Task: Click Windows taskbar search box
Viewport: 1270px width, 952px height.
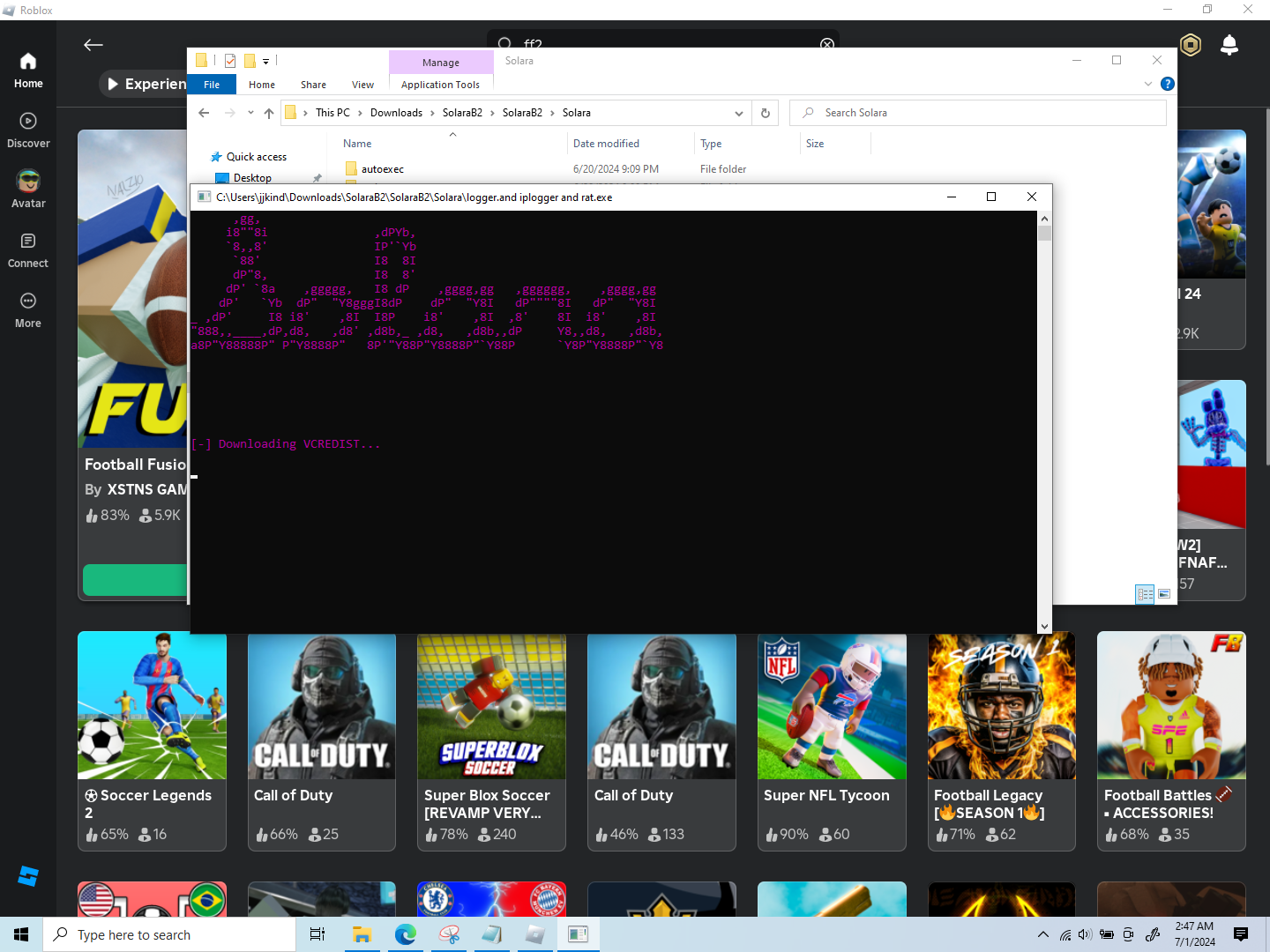Action: [x=169, y=934]
